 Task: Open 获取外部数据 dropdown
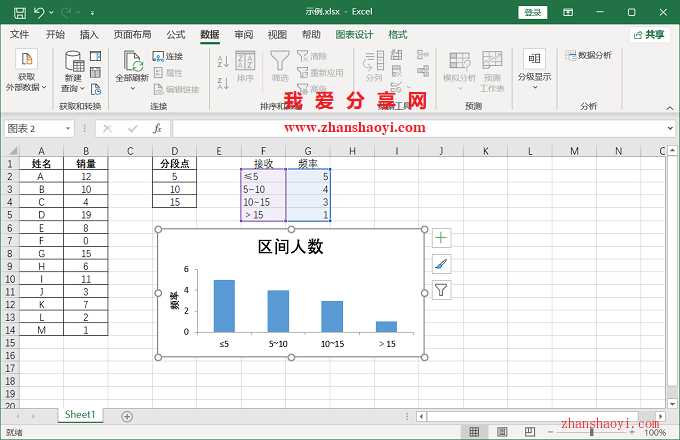pos(26,71)
